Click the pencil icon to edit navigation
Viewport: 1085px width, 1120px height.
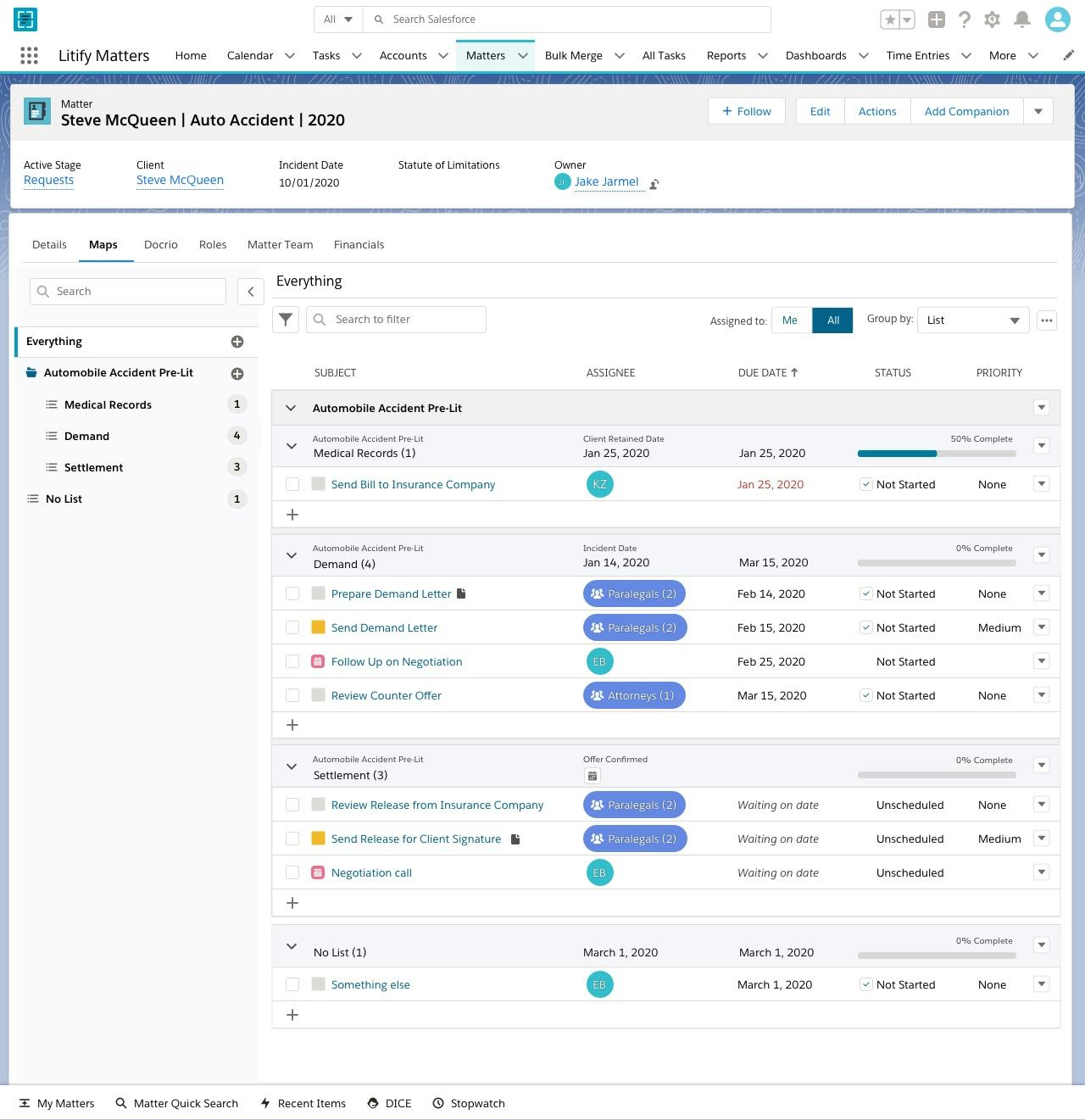[x=1068, y=56]
